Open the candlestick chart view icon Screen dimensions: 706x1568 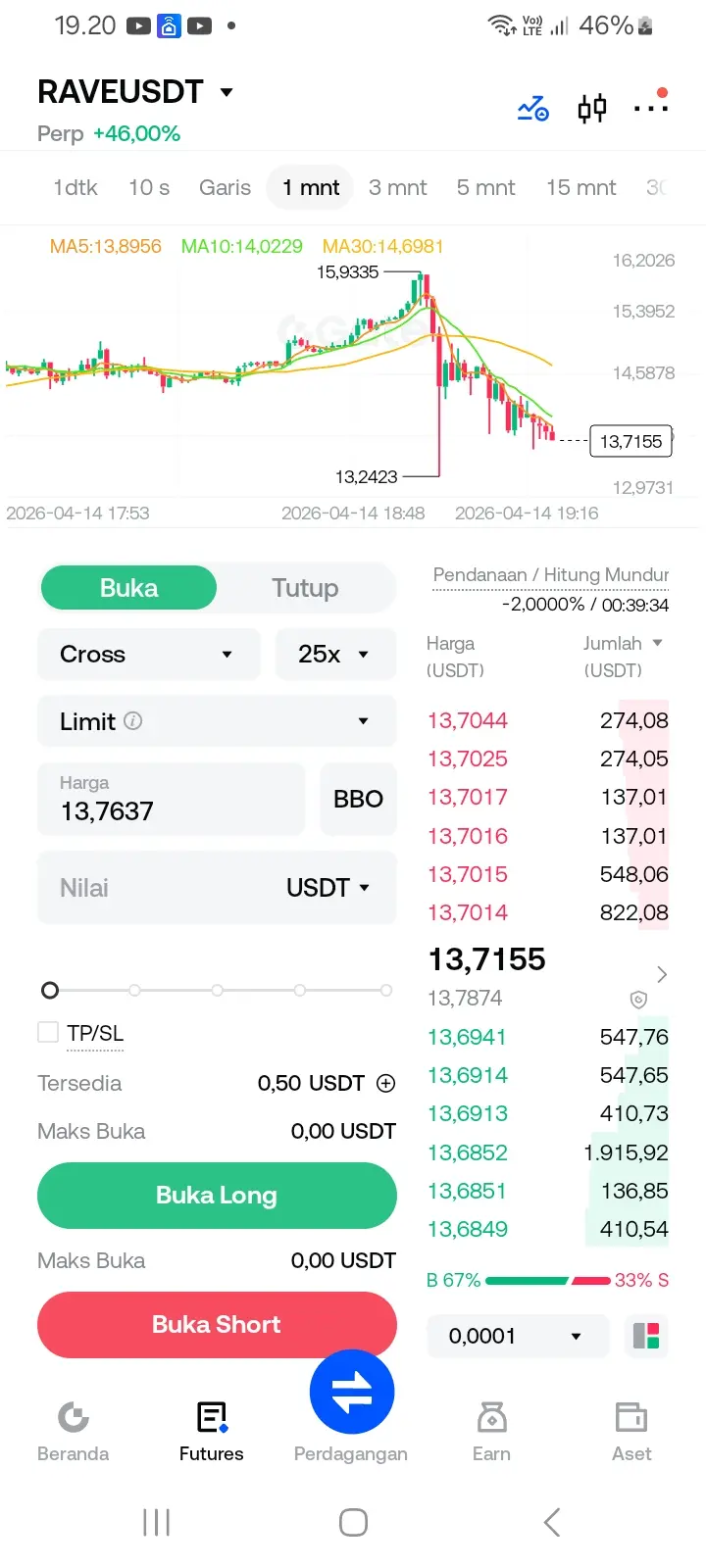click(592, 108)
